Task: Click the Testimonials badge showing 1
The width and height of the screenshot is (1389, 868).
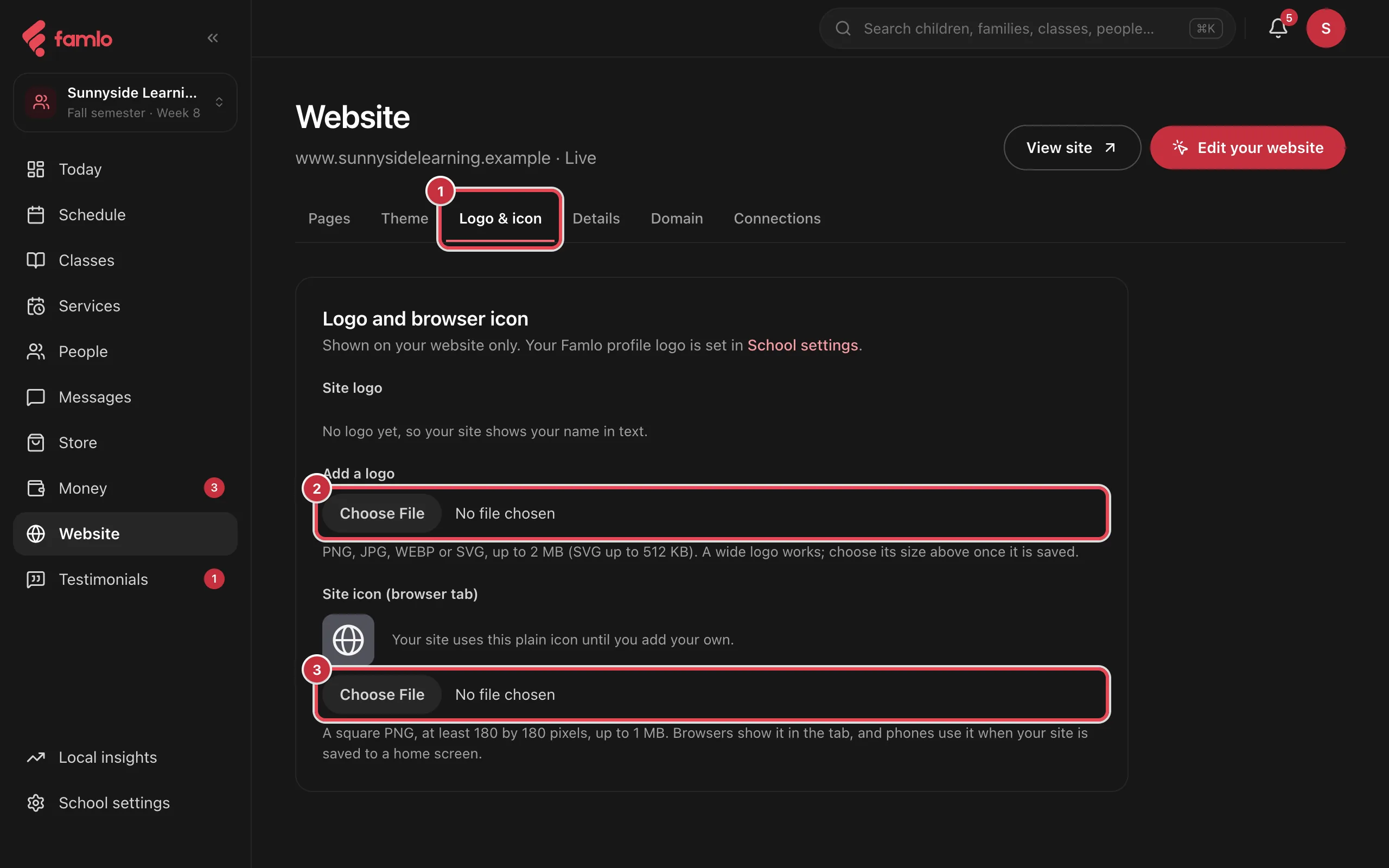Action: tap(214, 579)
